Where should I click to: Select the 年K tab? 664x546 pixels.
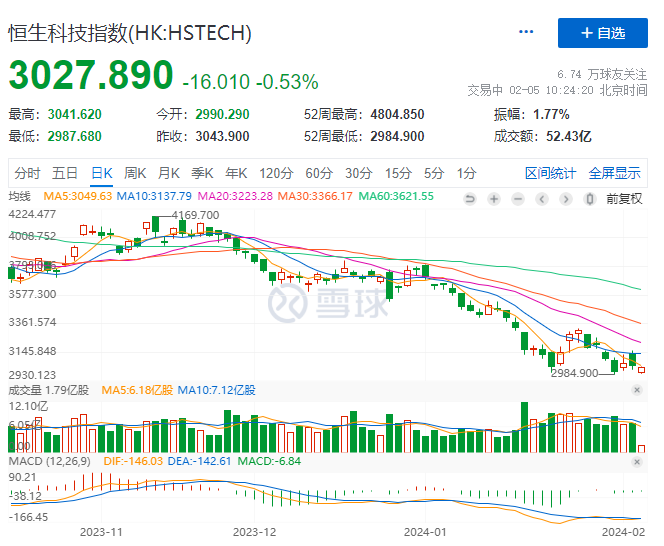[x=236, y=173]
